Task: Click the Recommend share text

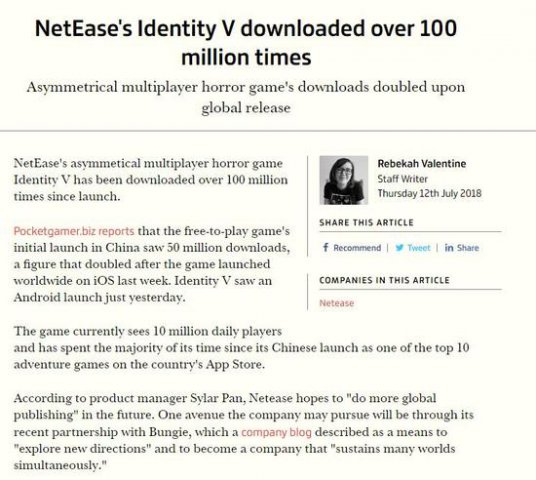Action: pyautogui.click(x=357, y=248)
